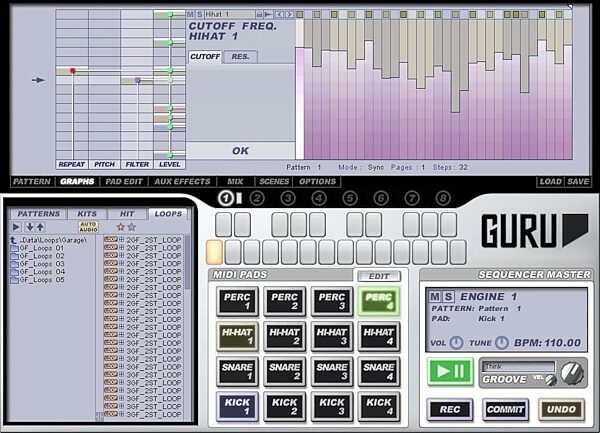Select engine 6 circle button

381,198
